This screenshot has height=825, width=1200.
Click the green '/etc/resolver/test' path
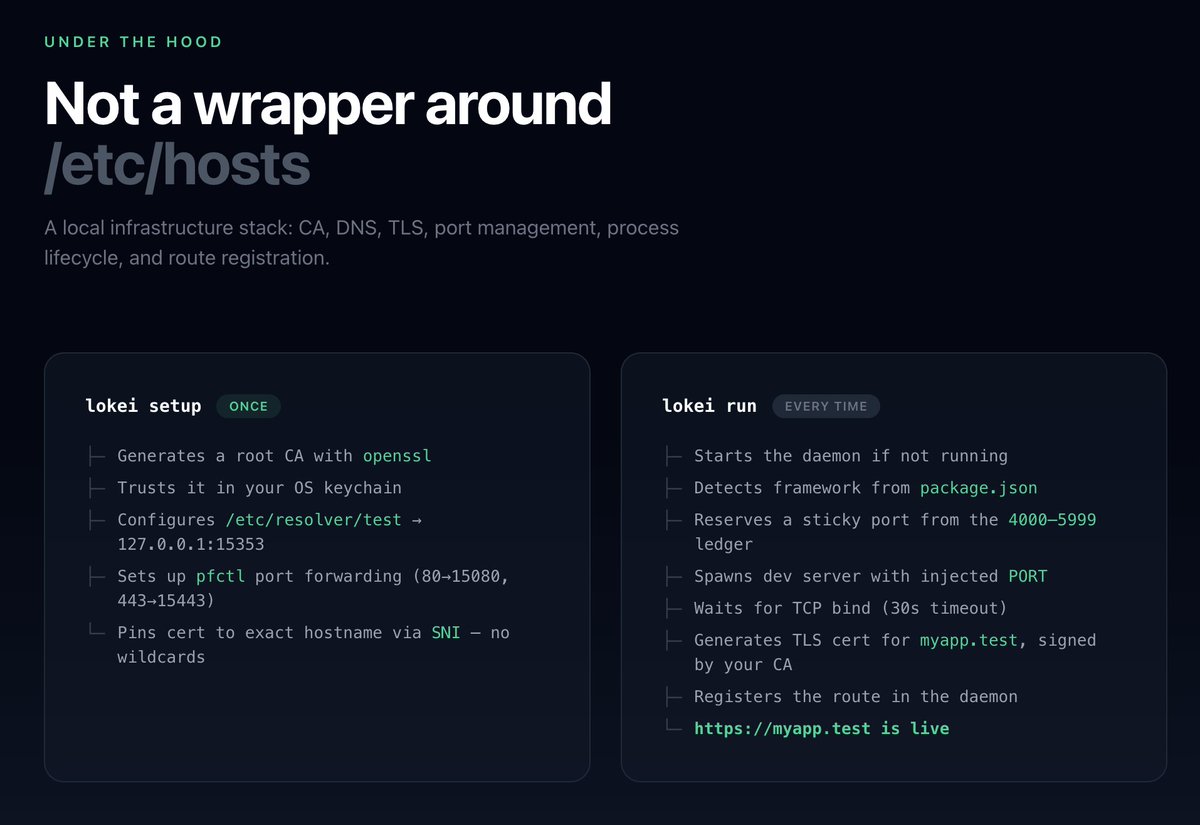pyautogui.click(x=313, y=520)
